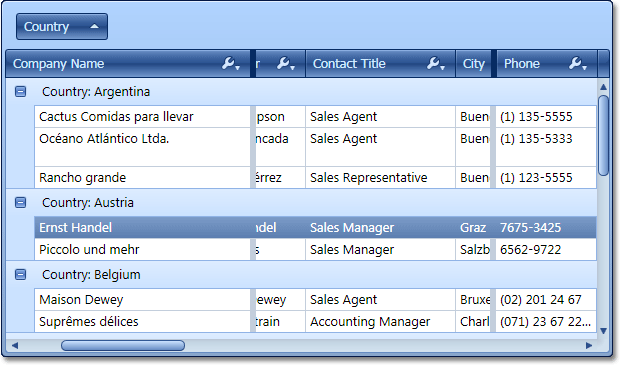This screenshot has height=366, width=621.
Task: Click Country: Argentina group label
Action: coord(96,92)
